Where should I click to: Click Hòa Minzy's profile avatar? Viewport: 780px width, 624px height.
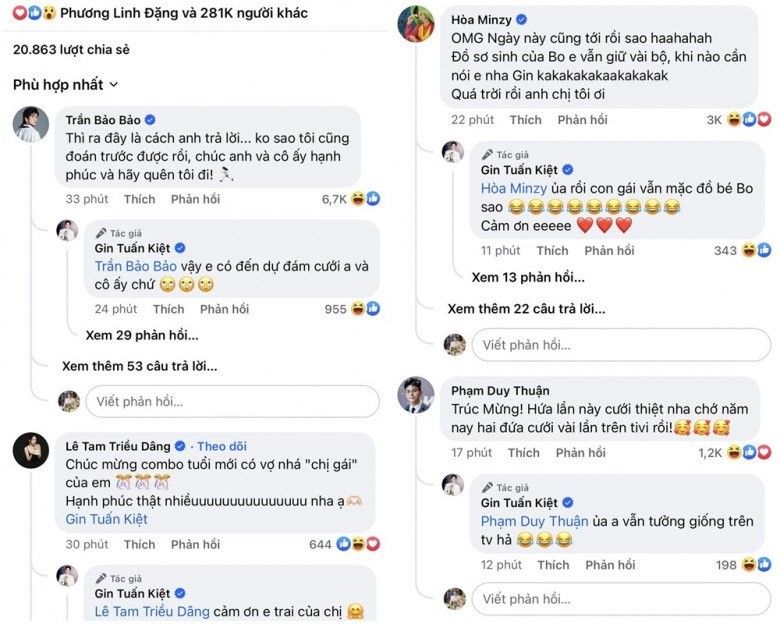tap(416, 24)
